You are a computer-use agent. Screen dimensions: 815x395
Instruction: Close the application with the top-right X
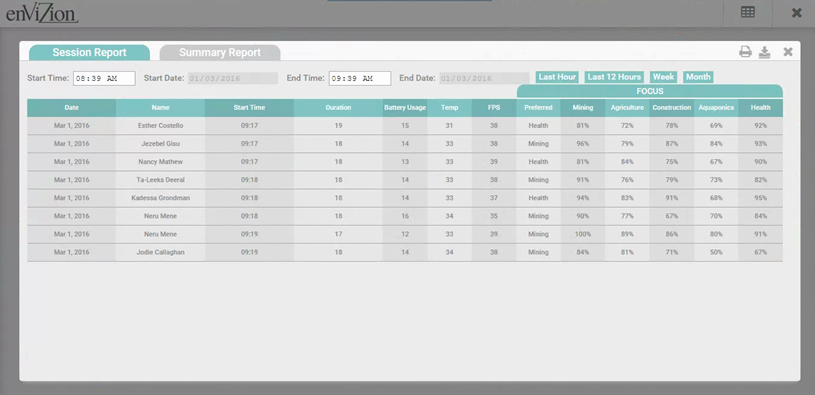click(x=796, y=13)
